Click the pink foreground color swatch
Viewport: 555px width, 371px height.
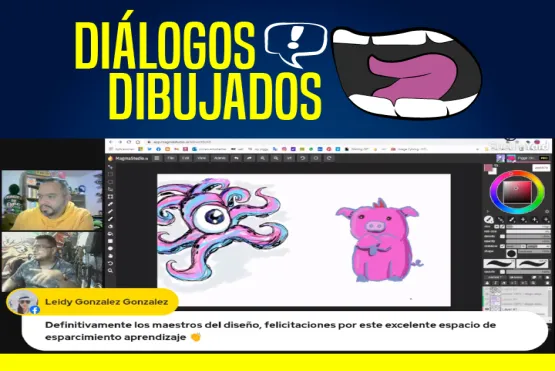(x=488, y=167)
